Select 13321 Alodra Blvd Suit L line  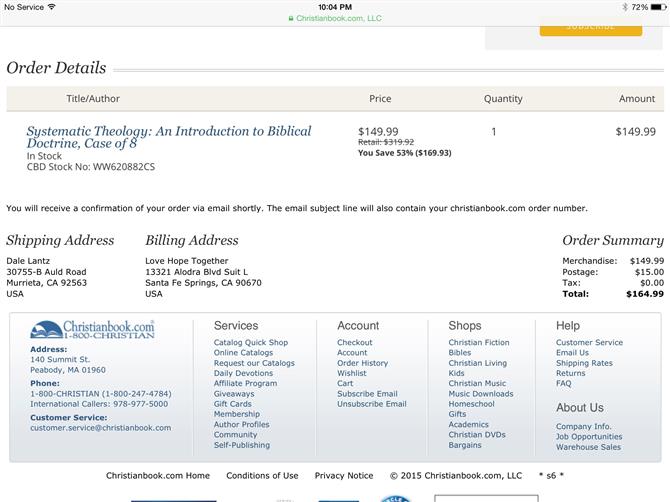click(196, 272)
